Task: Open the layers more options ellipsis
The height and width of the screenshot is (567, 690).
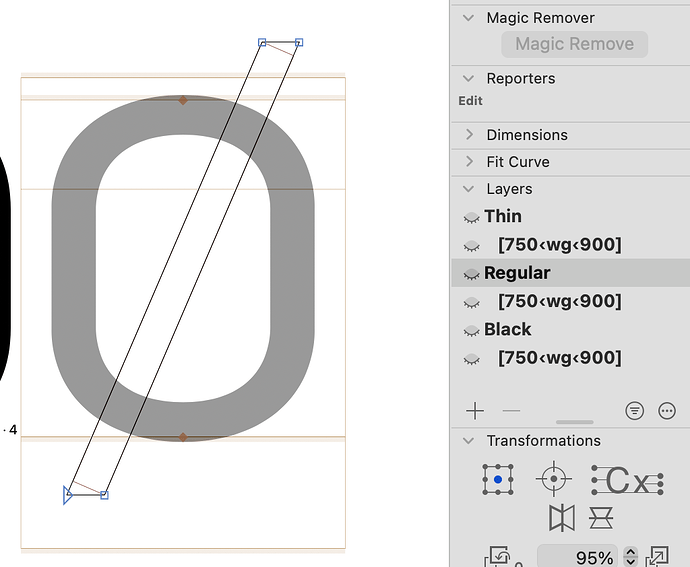Action: tap(667, 411)
